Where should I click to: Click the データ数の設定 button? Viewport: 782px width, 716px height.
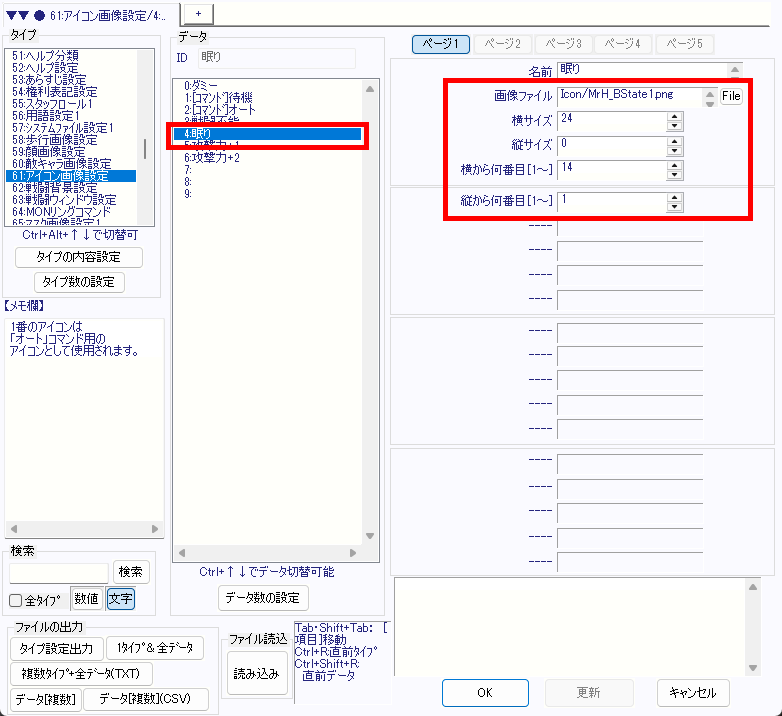point(264,598)
